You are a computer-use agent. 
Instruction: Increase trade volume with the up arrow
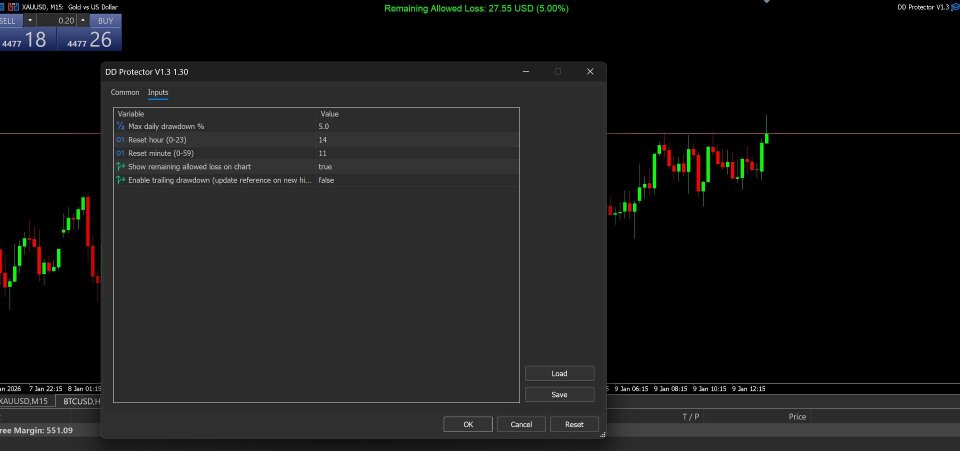click(83, 21)
